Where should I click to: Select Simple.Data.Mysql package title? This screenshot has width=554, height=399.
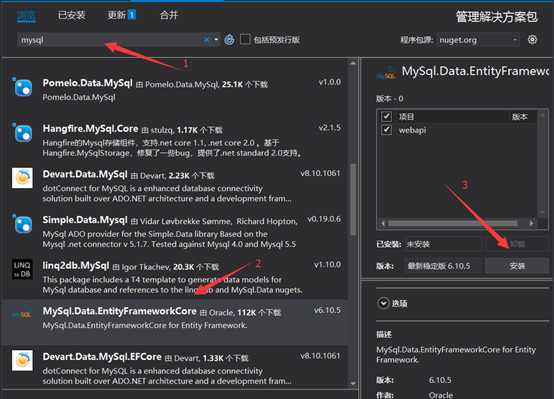[85, 220]
